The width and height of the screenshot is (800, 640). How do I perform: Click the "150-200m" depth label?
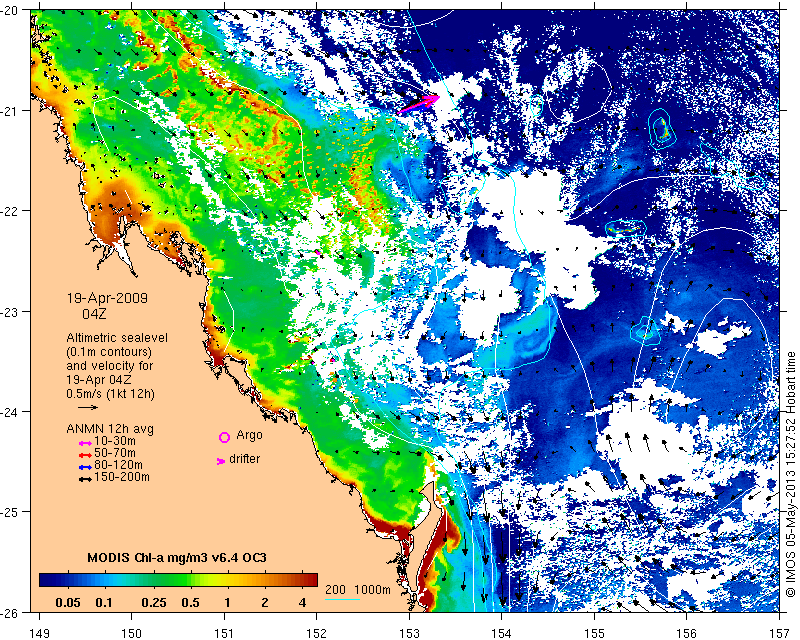click(x=122, y=477)
